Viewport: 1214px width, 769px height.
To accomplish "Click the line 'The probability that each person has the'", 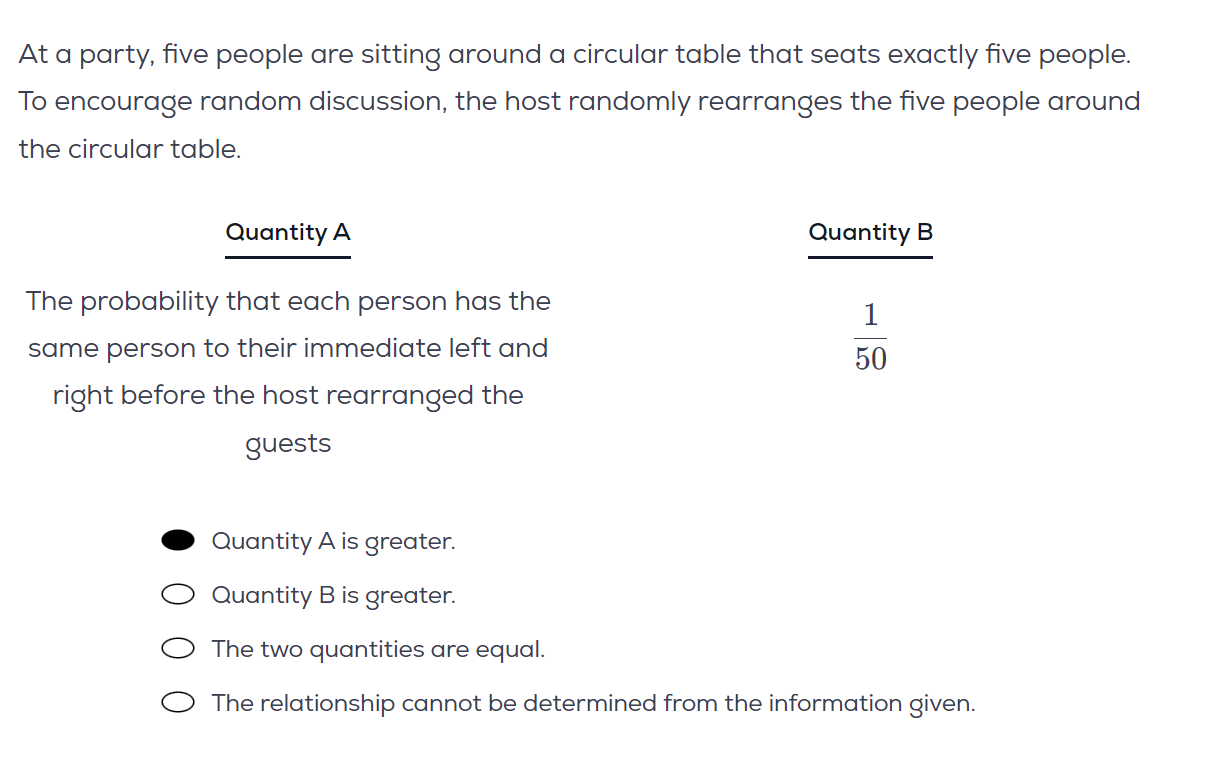I will 288,302.
